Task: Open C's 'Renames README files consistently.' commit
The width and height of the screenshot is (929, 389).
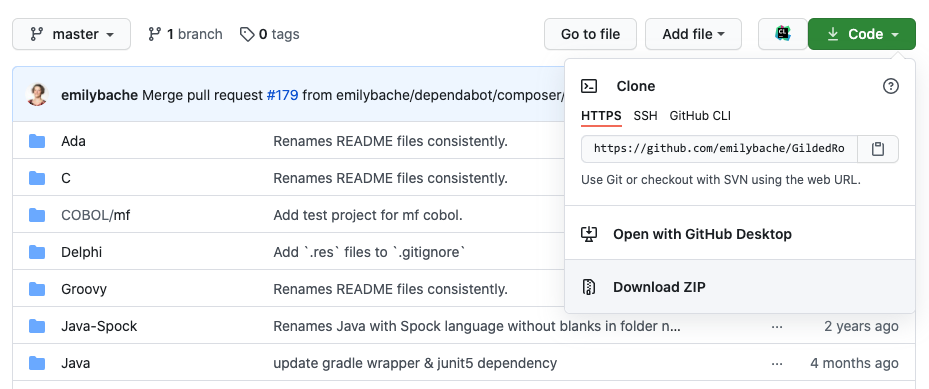Action: coord(390,178)
